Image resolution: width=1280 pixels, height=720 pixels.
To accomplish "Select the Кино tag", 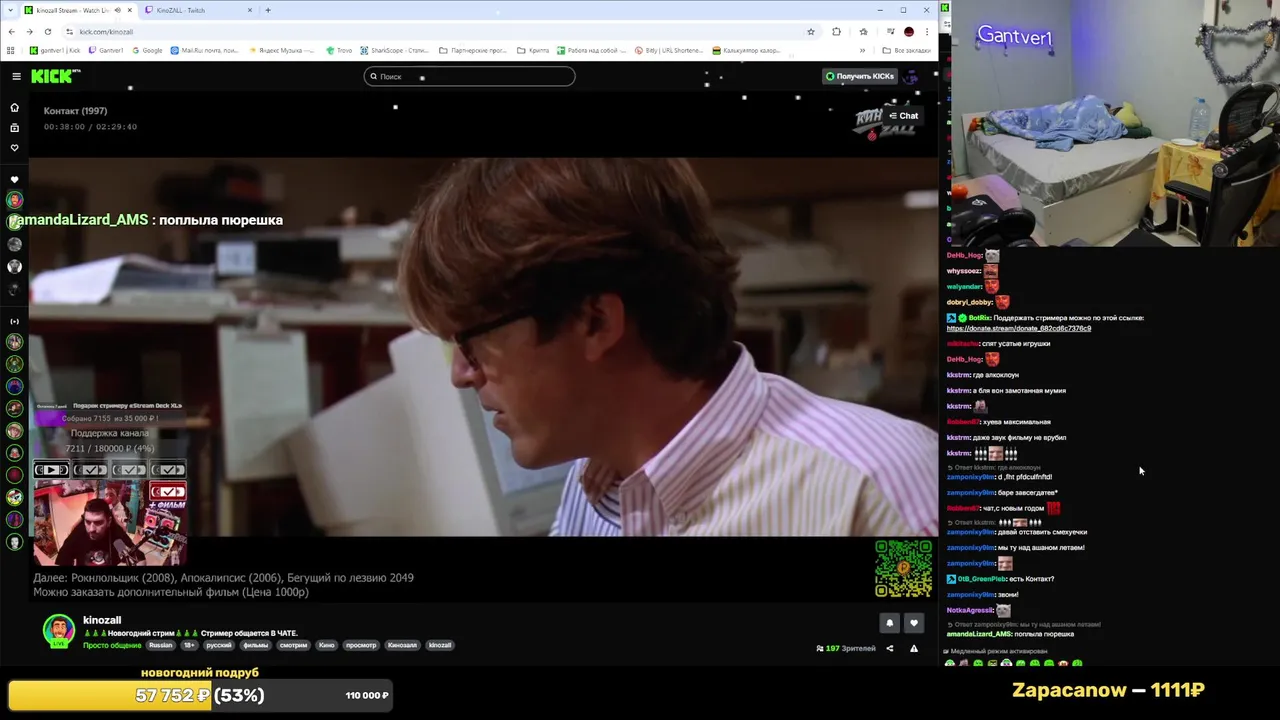I will pos(326,645).
